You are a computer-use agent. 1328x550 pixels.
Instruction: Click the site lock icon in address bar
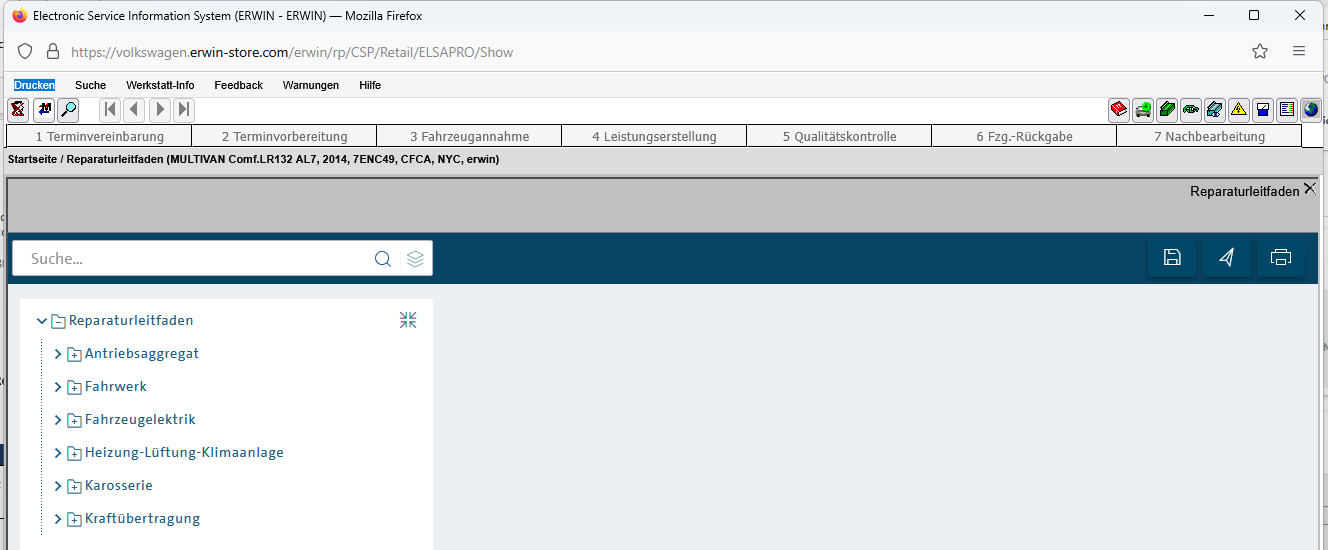click(53, 51)
